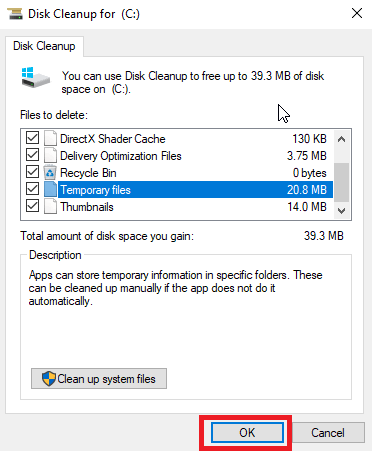Uncheck the Delivery Optimization Files checkbox
This screenshot has width=372, height=451.
coord(32,155)
